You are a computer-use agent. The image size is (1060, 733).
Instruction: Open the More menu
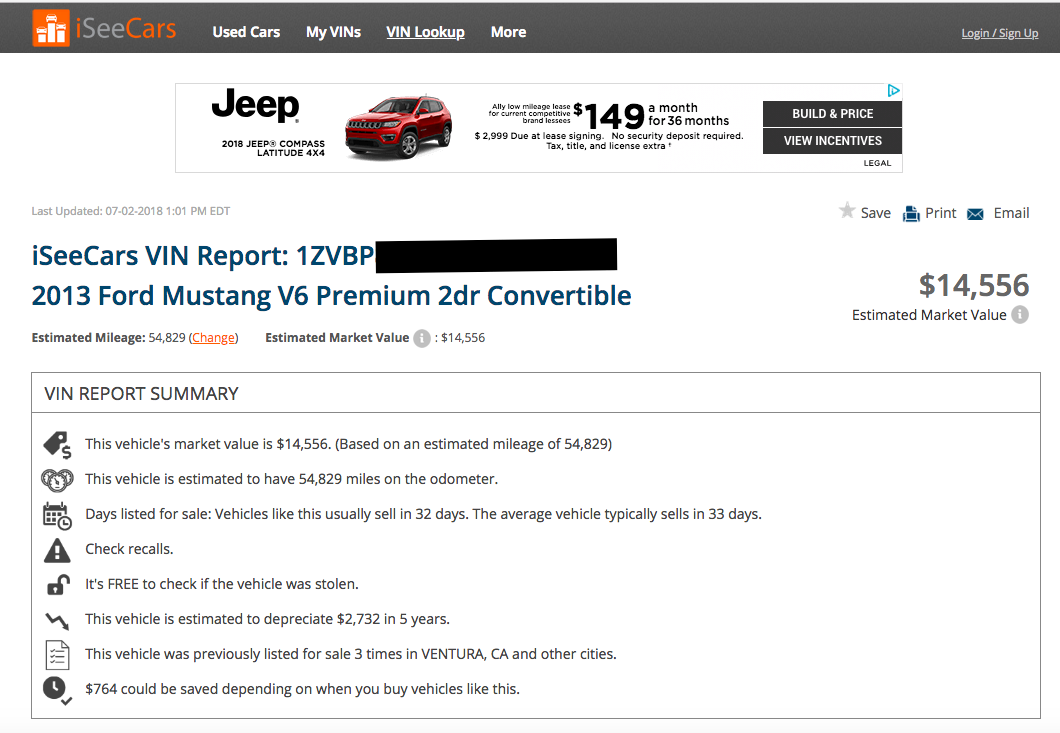[508, 32]
